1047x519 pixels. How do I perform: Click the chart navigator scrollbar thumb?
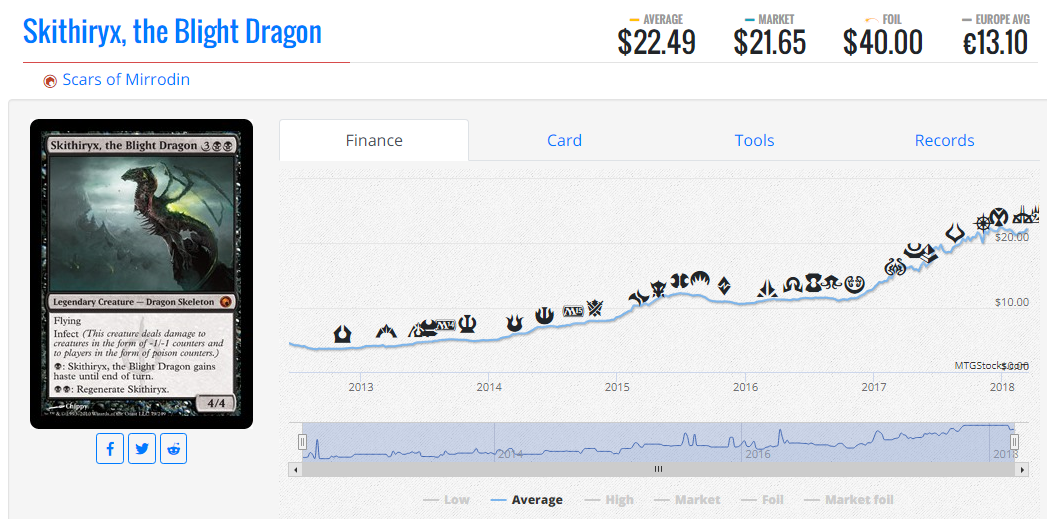[658, 470]
